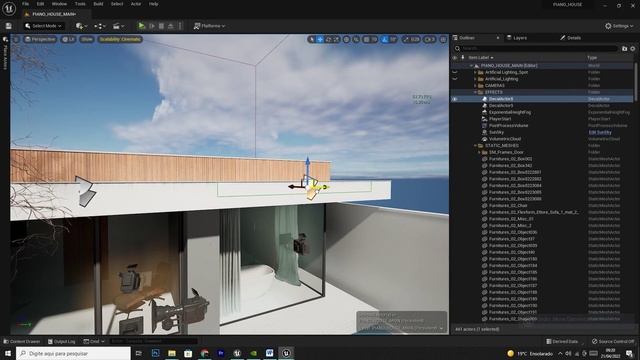The height and width of the screenshot is (360, 640).
Task: Open the Windows Start menu
Action: coord(8,353)
